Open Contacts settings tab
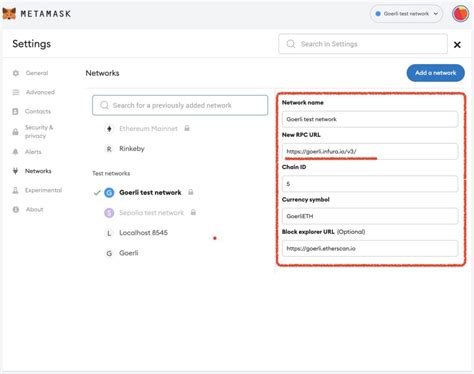Viewport: 474px width, 374px height. pos(38,111)
